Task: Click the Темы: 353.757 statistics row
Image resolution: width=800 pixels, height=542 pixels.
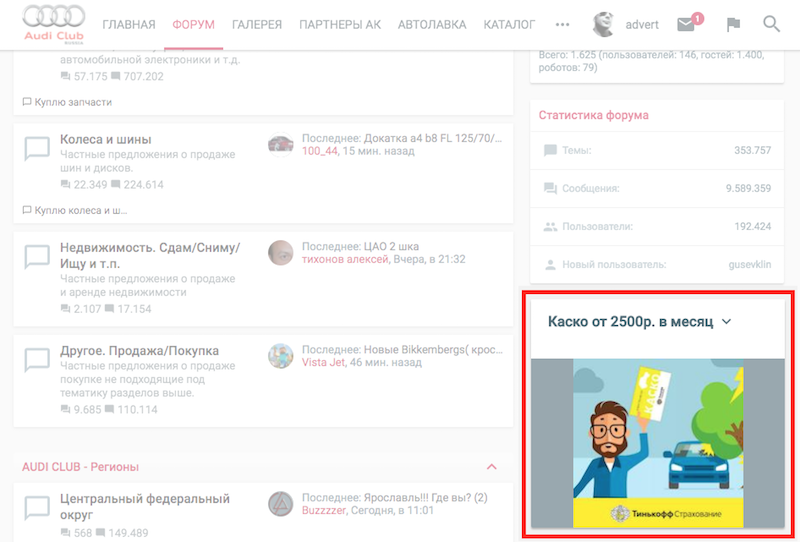Action: click(x=657, y=150)
